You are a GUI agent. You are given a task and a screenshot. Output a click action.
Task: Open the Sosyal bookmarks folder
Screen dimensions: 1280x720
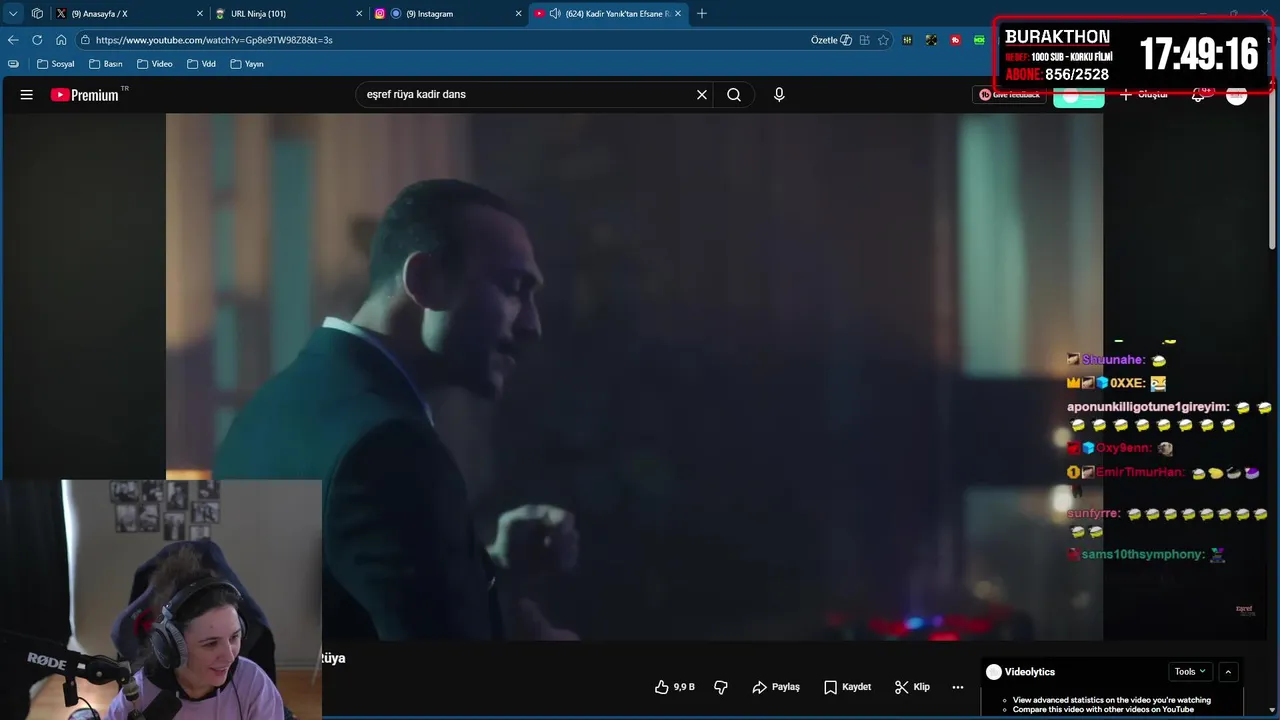coord(56,64)
